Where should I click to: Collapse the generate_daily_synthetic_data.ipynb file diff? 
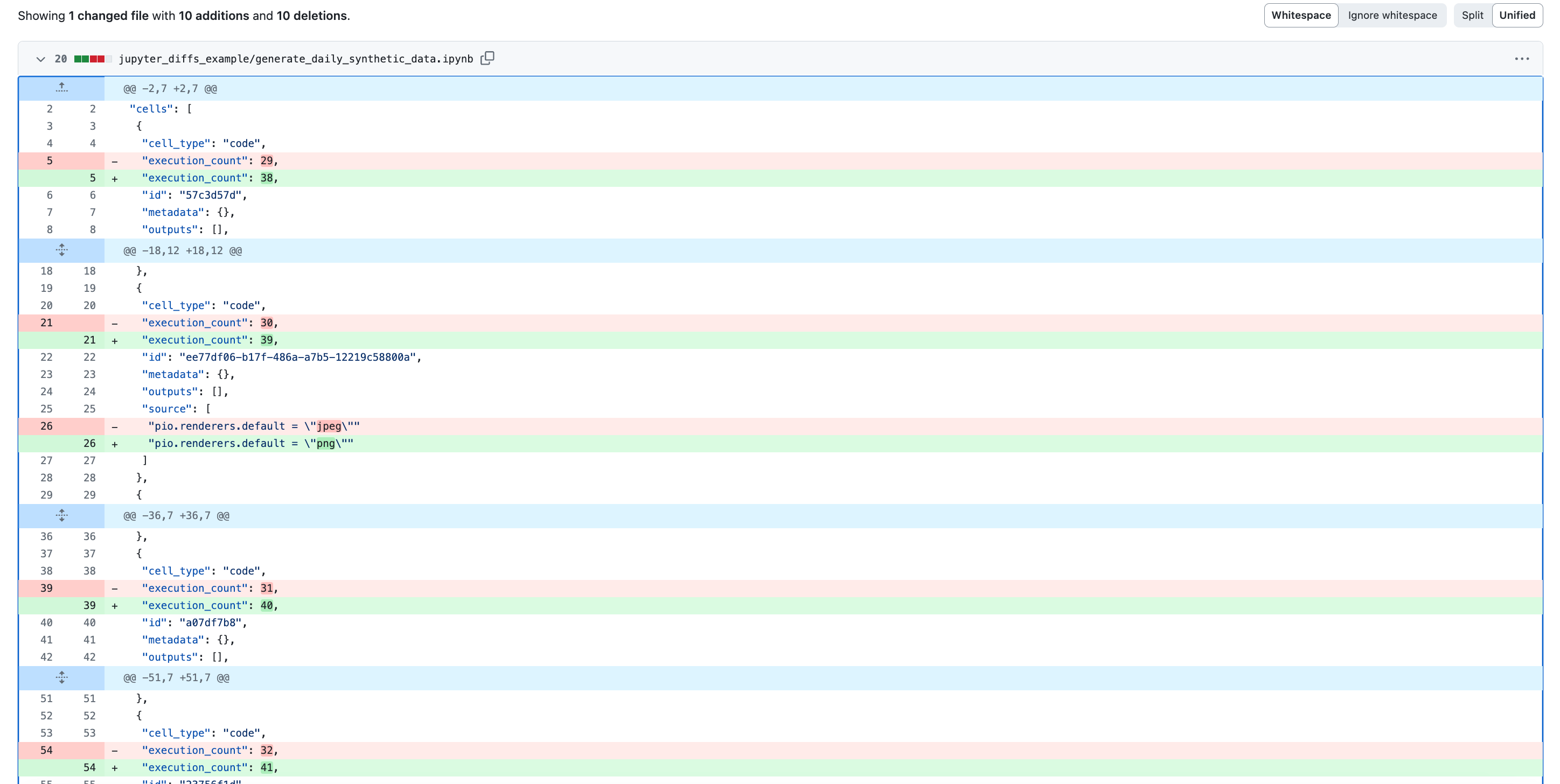tap(40, 59)
